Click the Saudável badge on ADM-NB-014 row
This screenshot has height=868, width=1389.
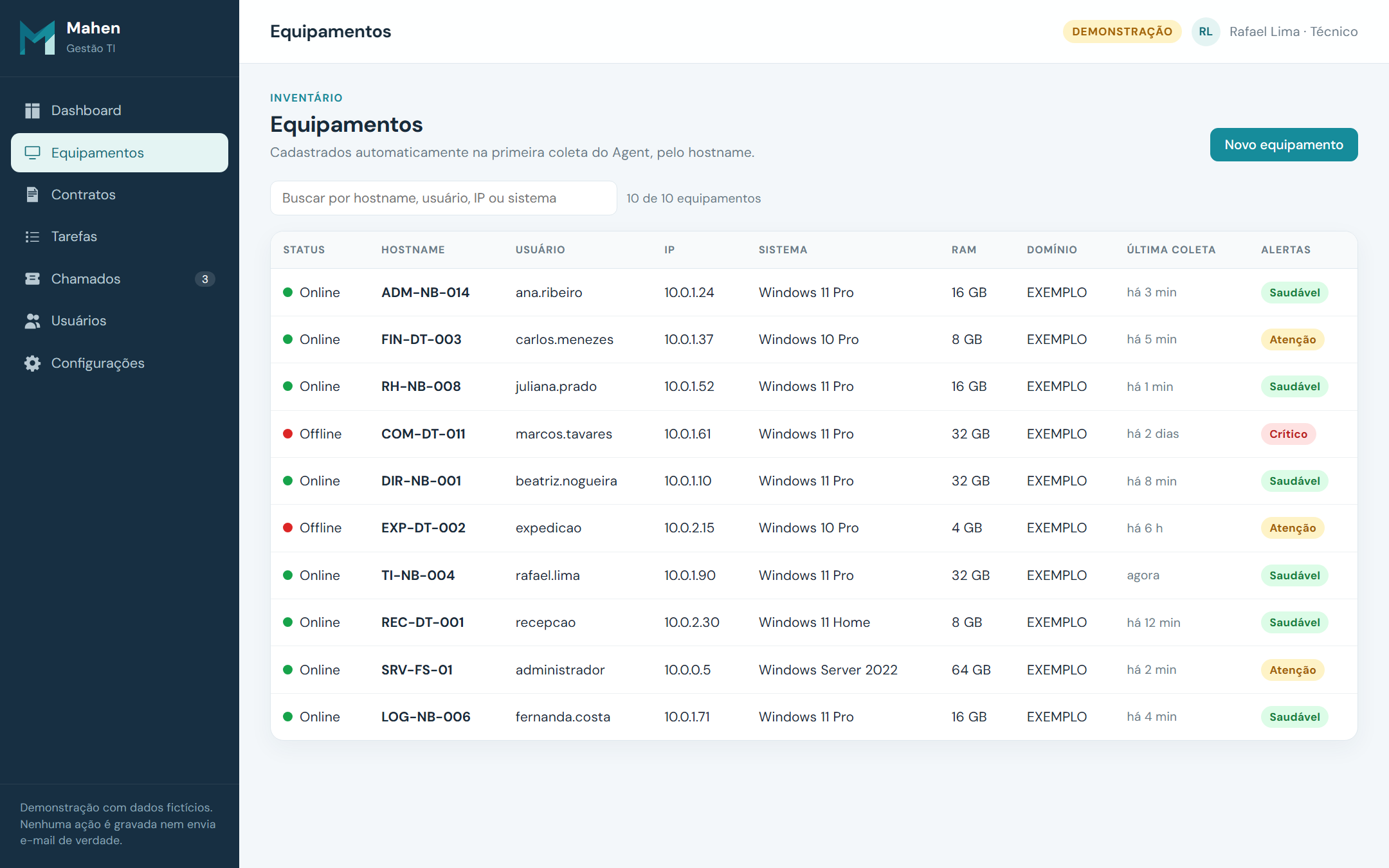coord(1294,293)
